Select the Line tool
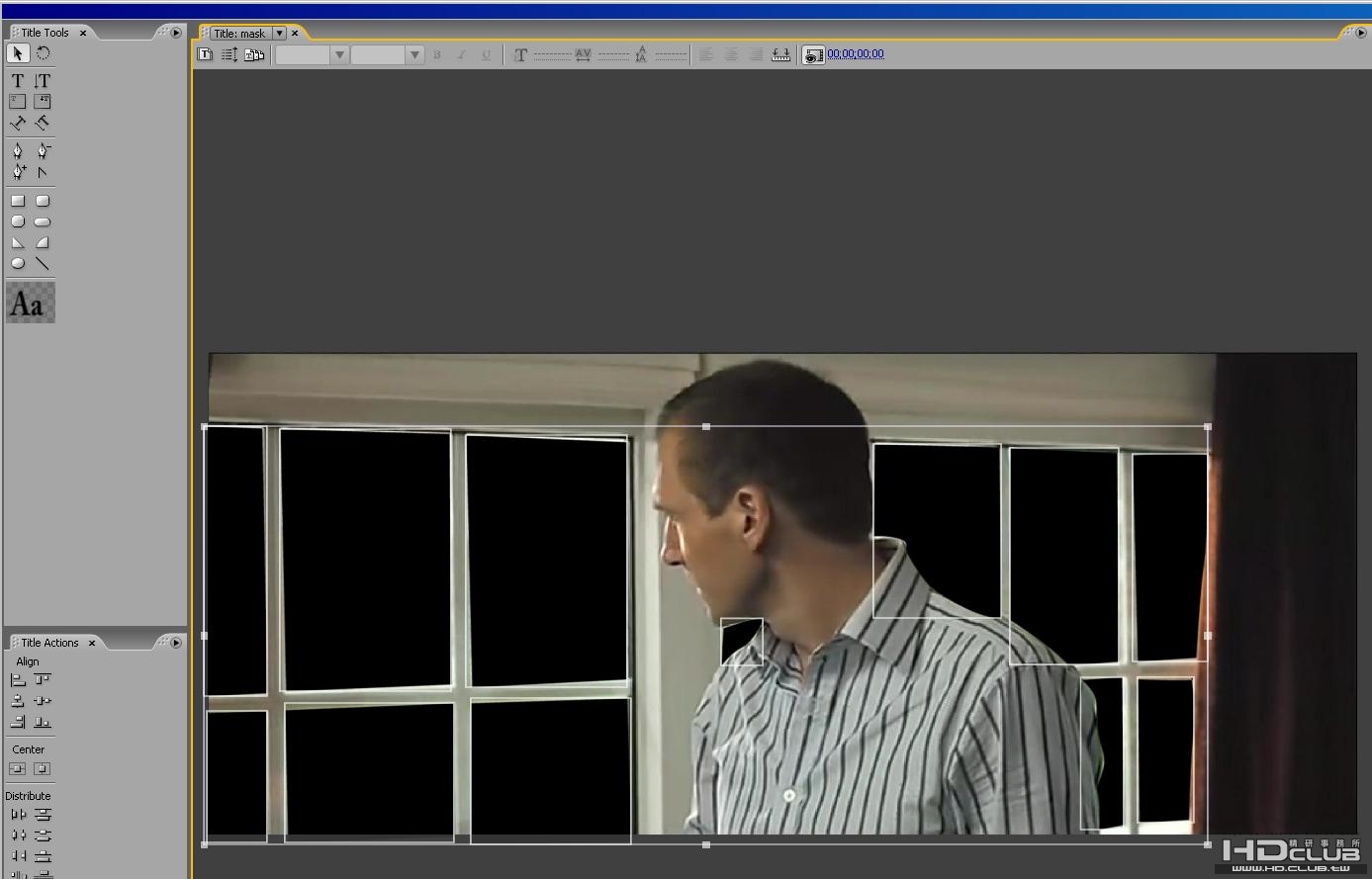This screenshot has width=1372, height=879. tap(43, 263)
